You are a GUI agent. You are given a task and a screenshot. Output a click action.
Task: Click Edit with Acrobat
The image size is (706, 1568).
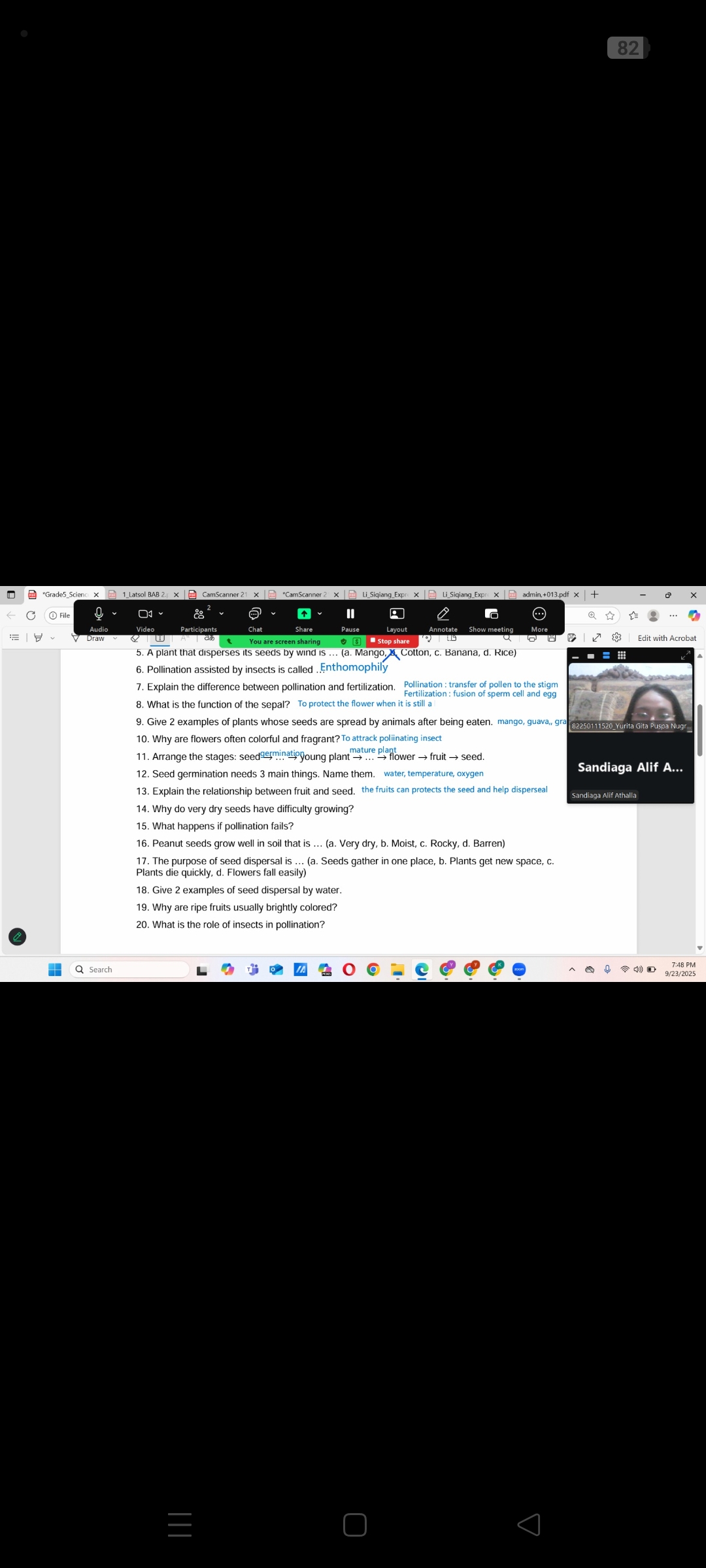(x=667, y=638)
